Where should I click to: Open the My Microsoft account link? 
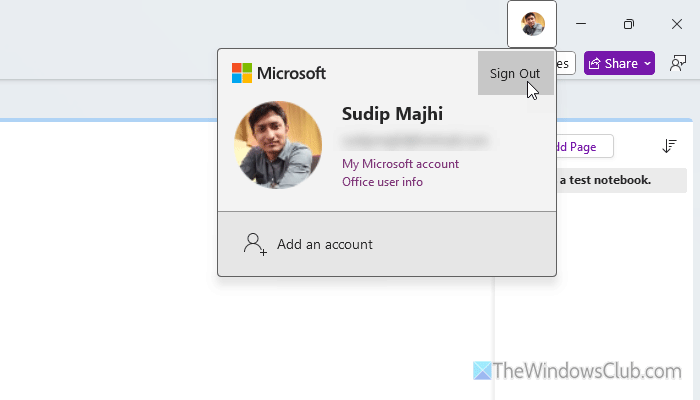[x=400, y=164]
